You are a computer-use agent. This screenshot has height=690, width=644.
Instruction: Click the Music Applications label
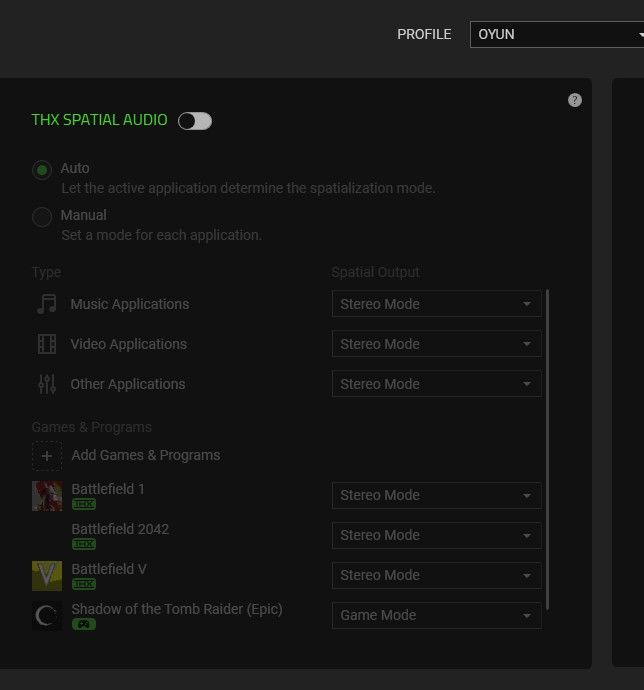[130, 304]
